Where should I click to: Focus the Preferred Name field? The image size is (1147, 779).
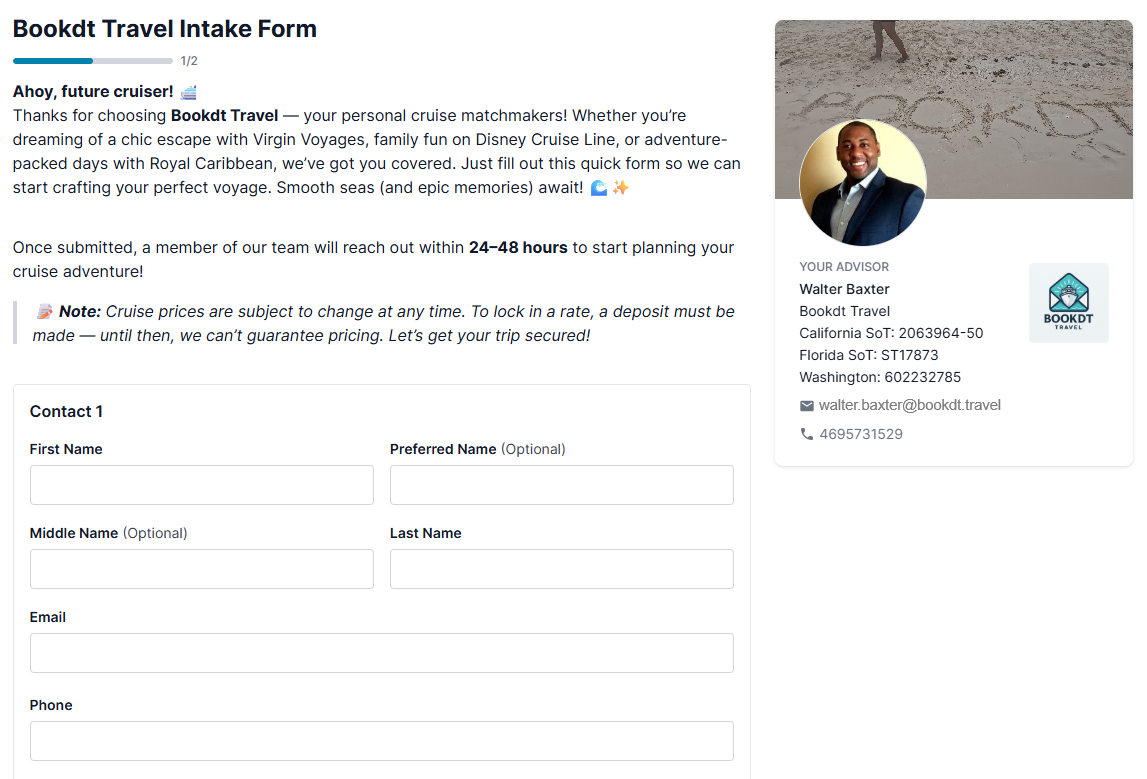(x=562, y=485)
